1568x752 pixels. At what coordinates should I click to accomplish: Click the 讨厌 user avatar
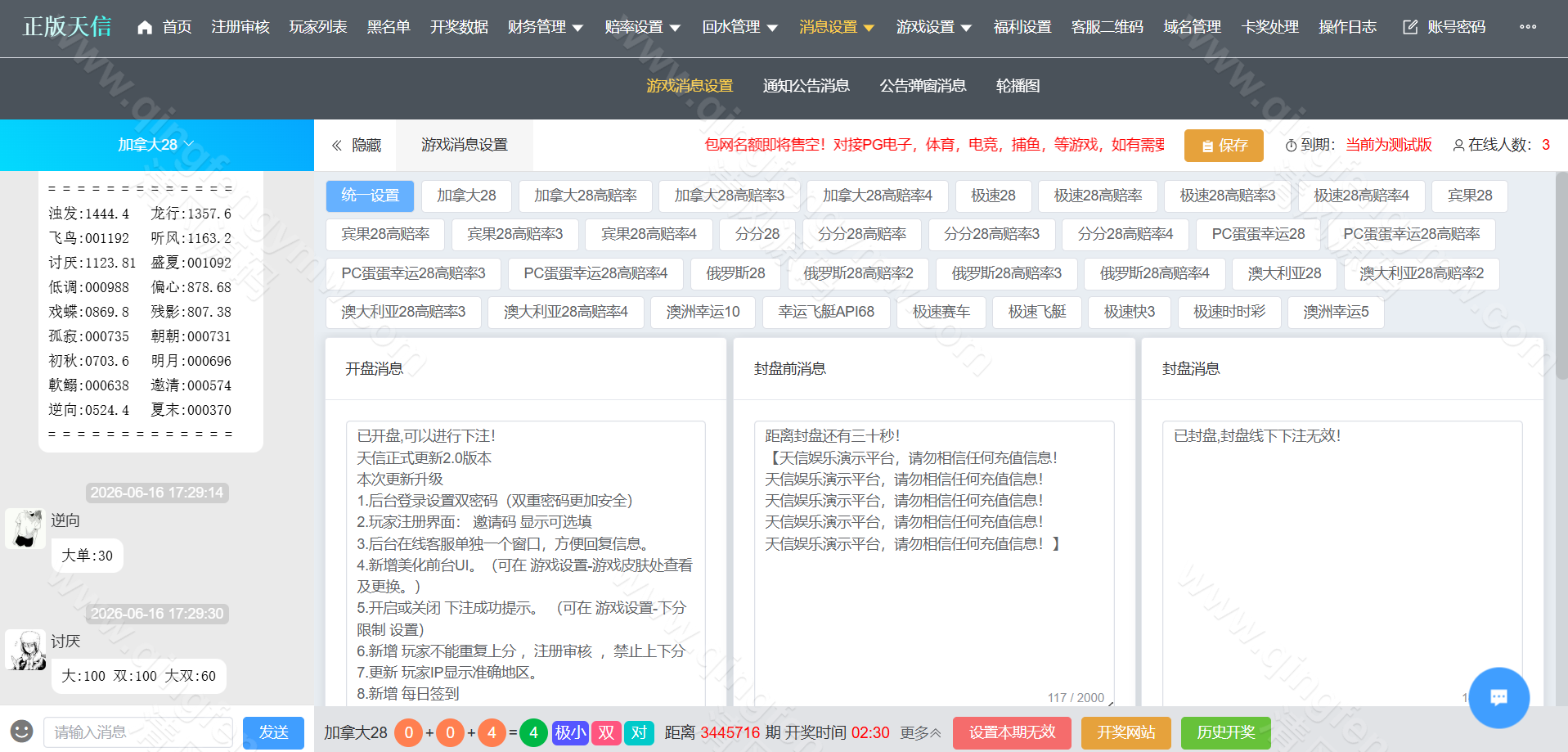(x=25, y=650)
